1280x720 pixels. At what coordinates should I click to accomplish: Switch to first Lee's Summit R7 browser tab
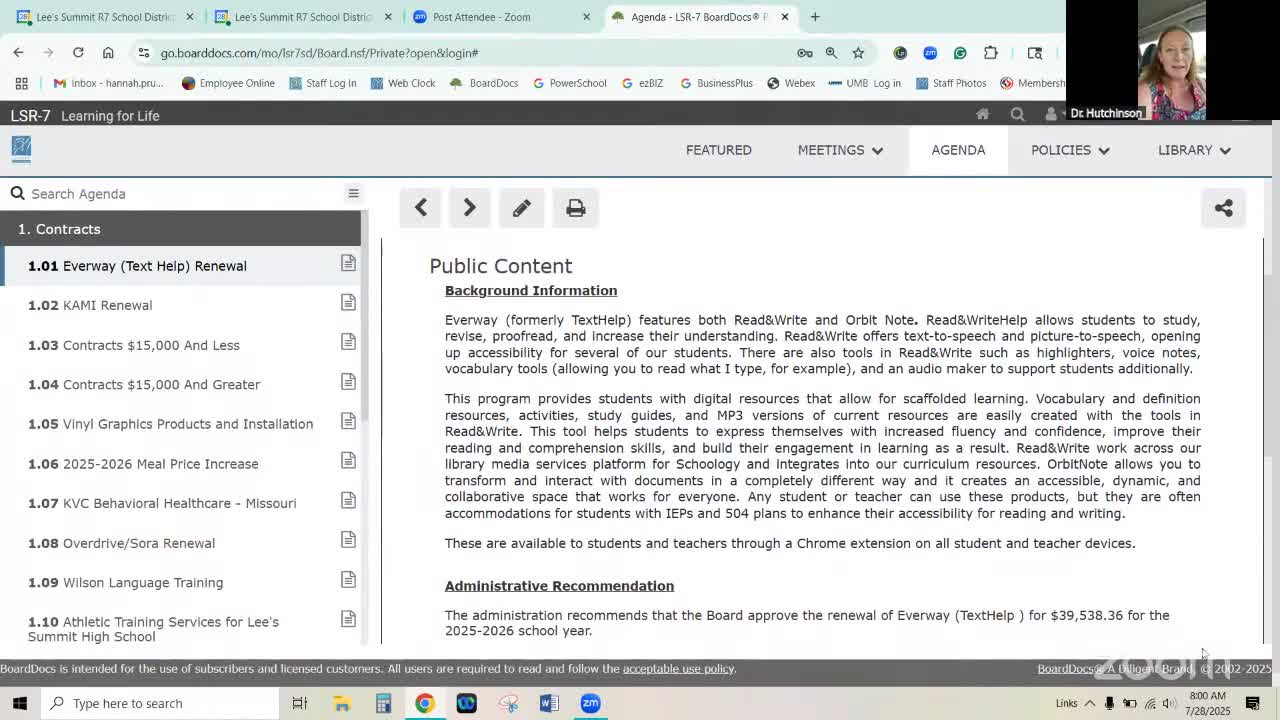coord(104,17)
